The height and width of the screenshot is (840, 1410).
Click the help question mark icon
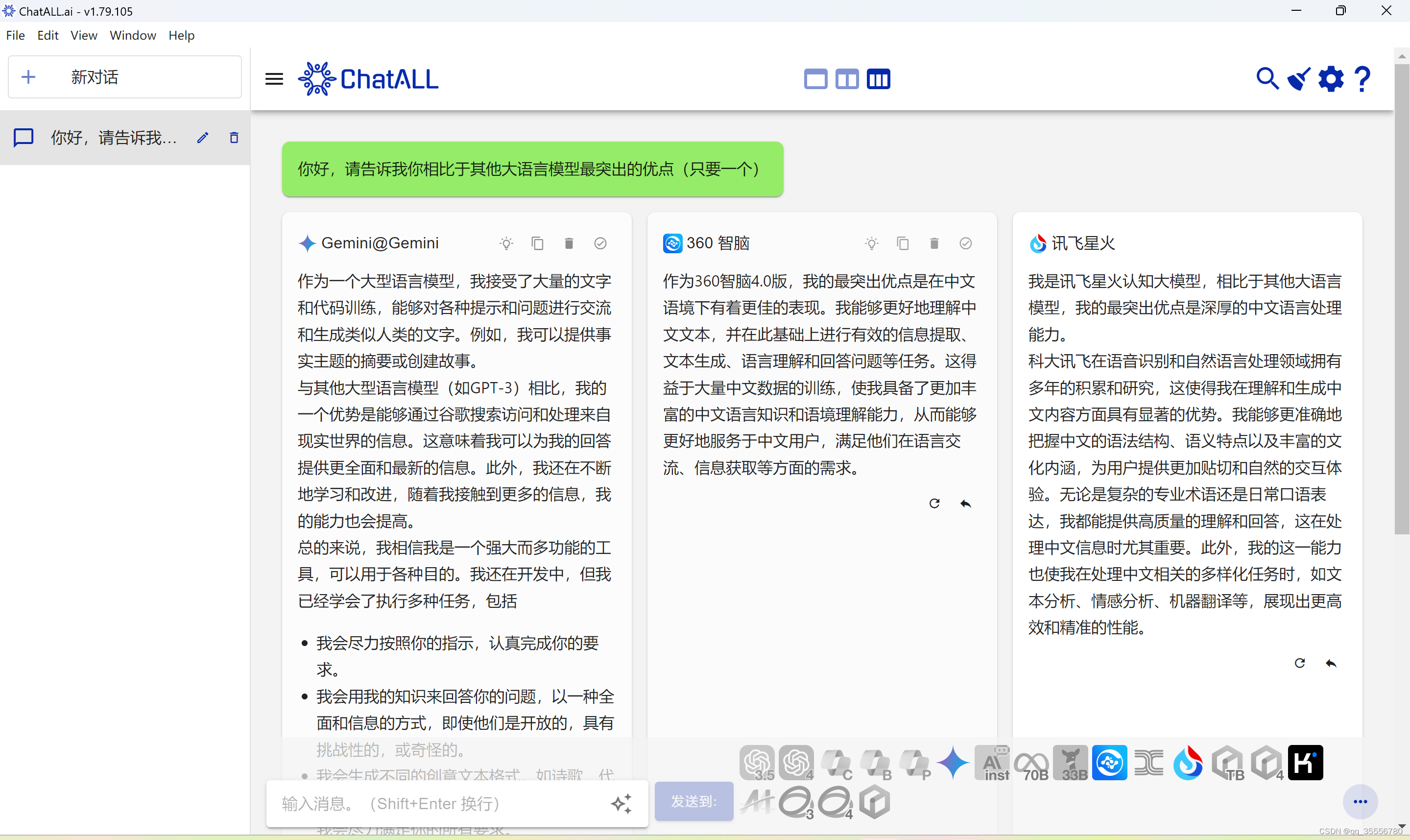1363,79
